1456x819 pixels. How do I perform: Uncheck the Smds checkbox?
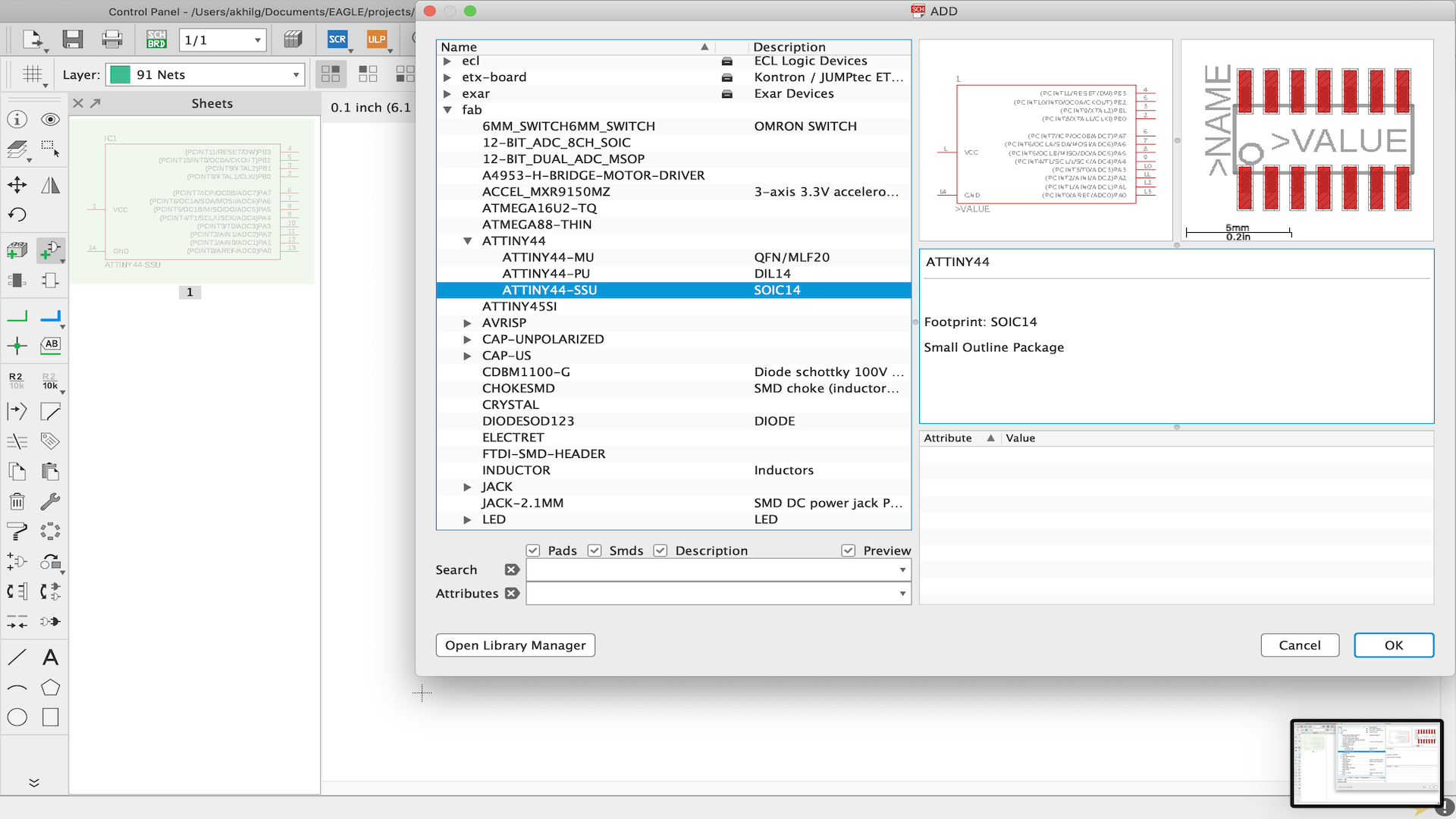pos(595,550)
